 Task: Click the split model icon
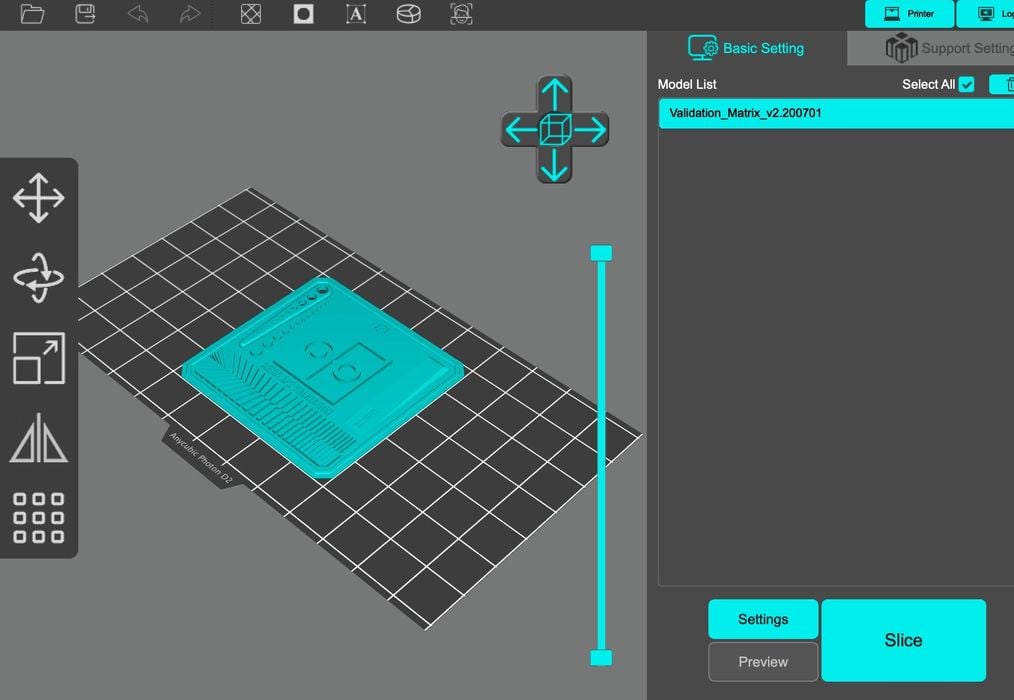click(x=408, y=14)
